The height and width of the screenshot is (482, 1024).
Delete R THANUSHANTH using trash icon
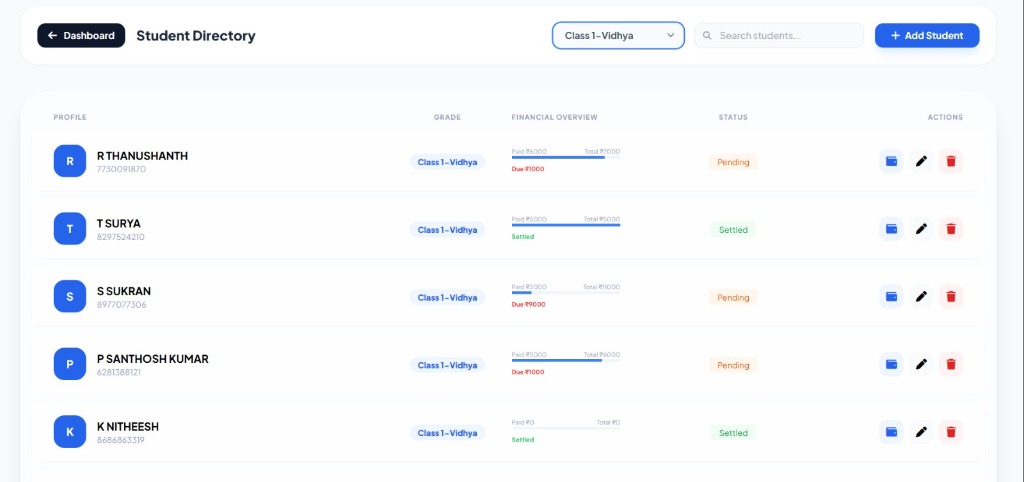951,161
